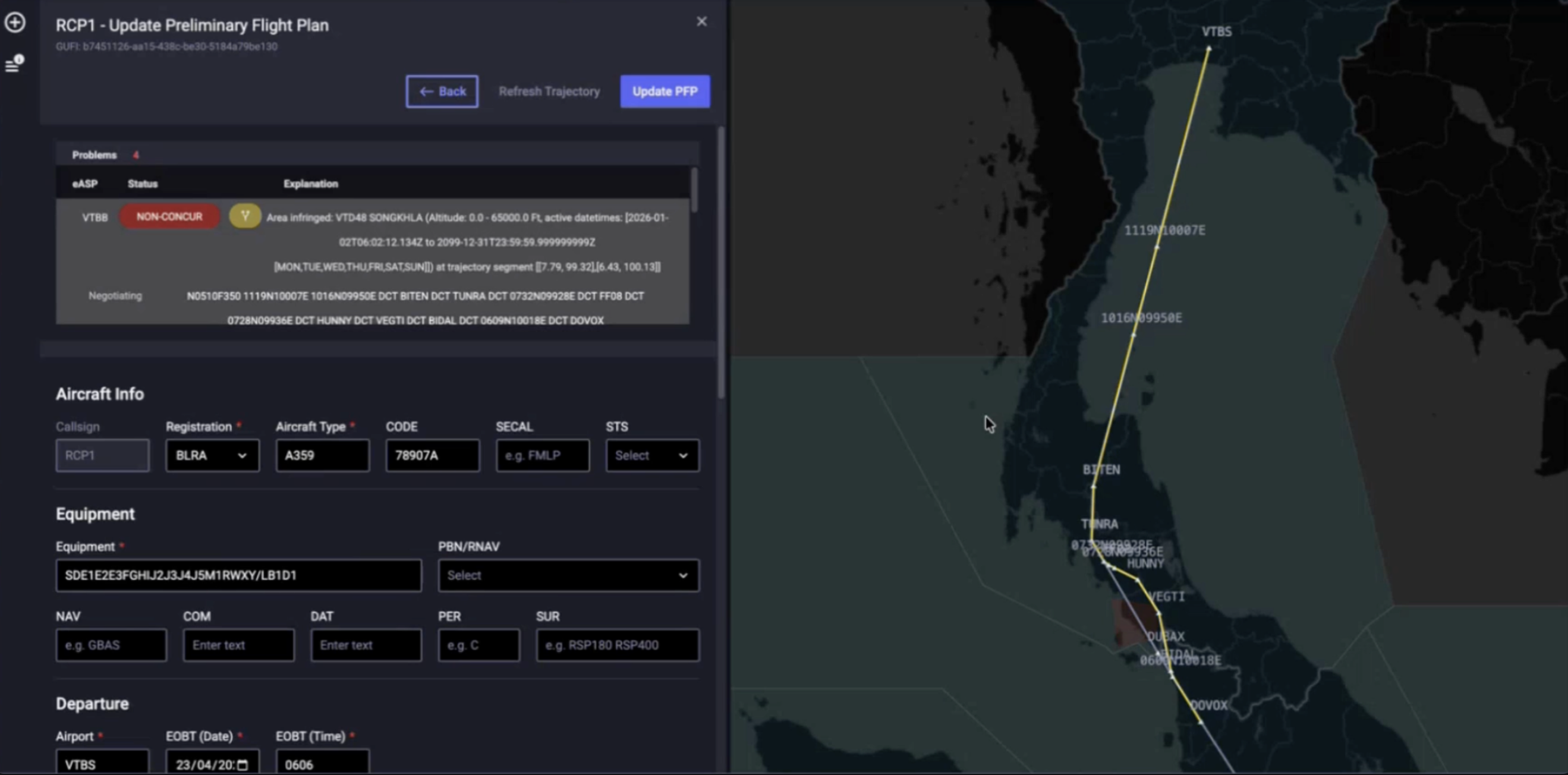
Task: Click Refresh Trajectory
Action: click(x=549, y=92)
